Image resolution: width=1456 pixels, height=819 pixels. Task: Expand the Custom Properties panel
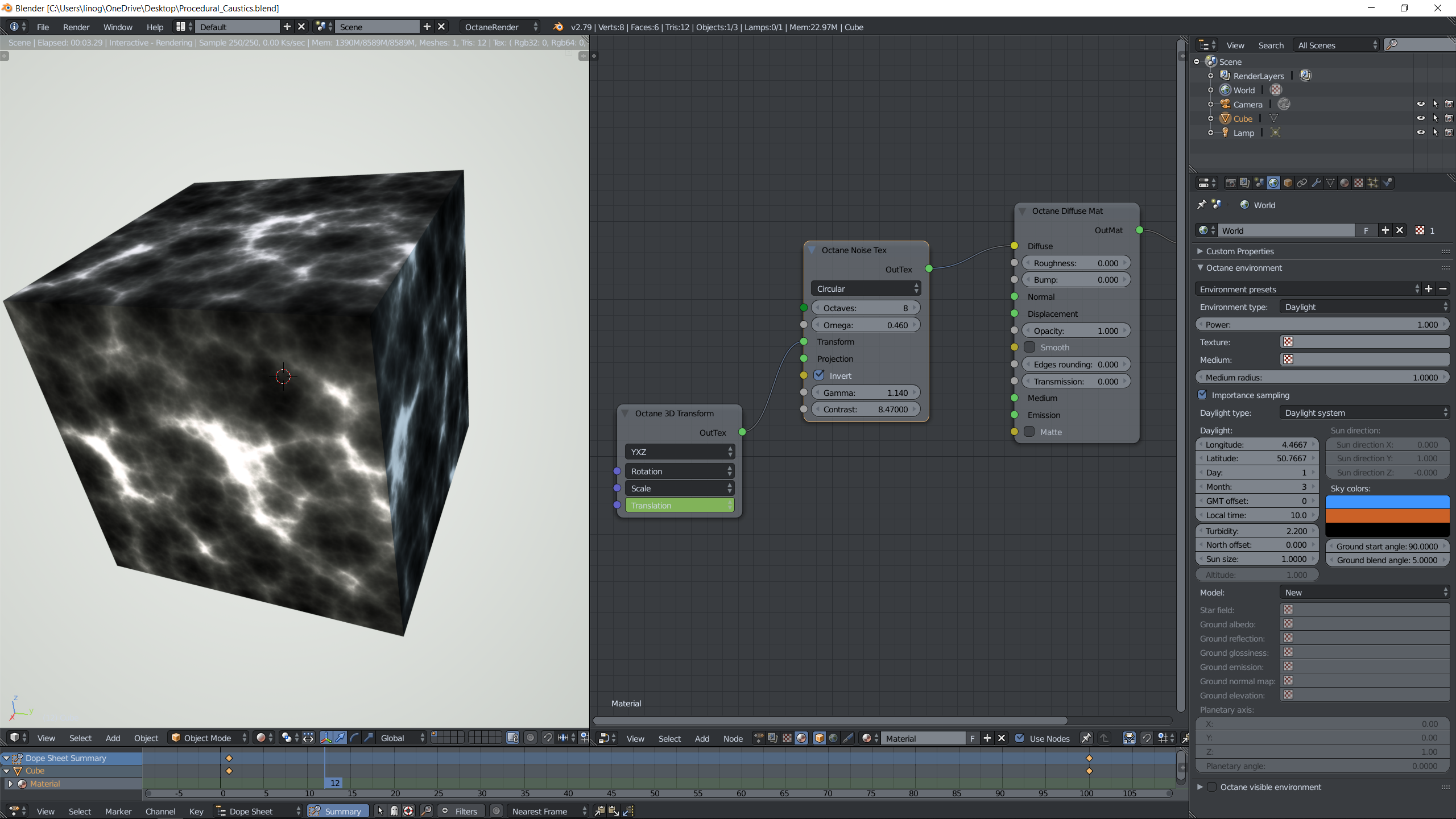pos(1239,251)
